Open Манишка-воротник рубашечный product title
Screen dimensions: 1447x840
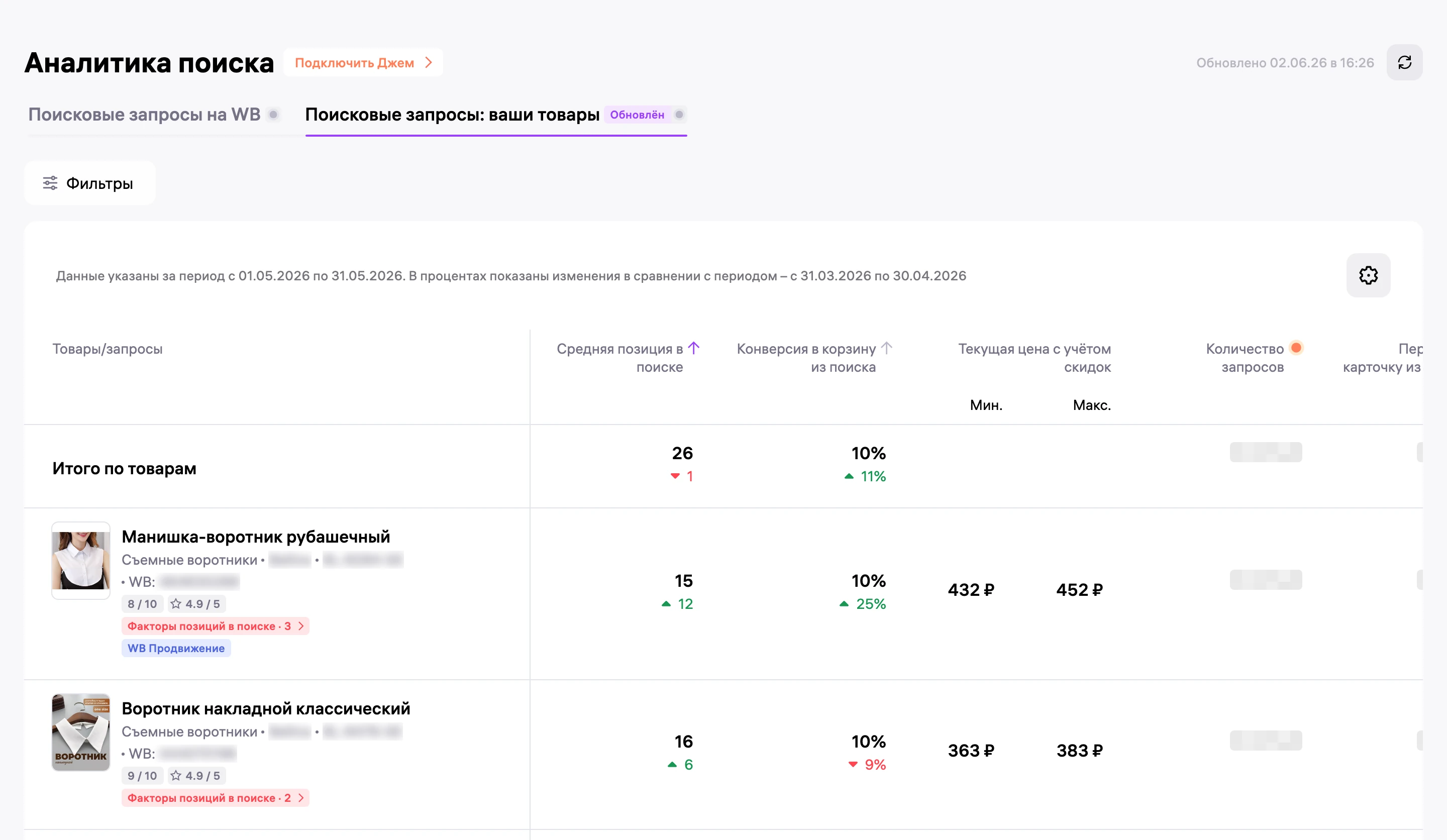(x=256, y=537)
